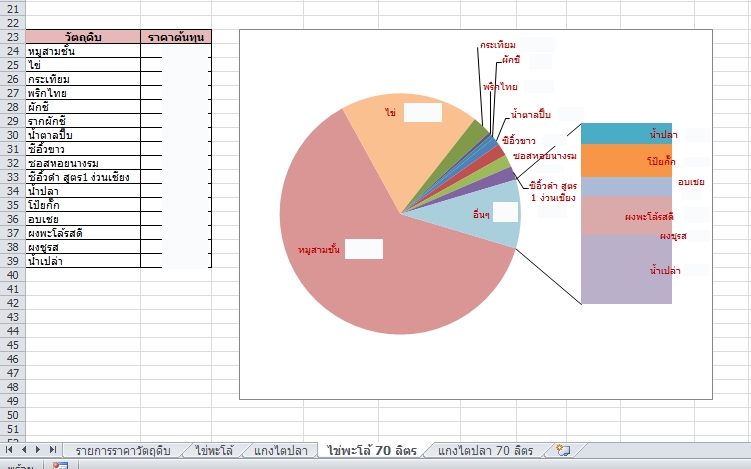Select the น้ำตาลปี๊บ cell in row 30
The height and width of the screenshot is (469, 751).
coord(83,135)
